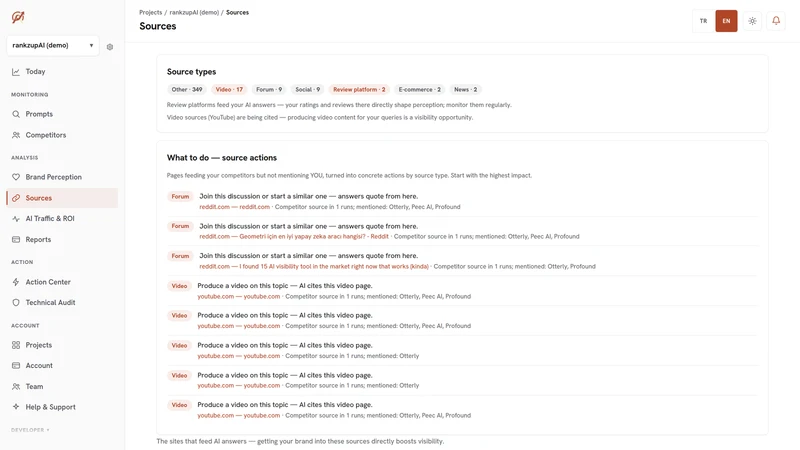The image size is (800, 450).
Task: Go to Prompts page
Action: [62, 114]
